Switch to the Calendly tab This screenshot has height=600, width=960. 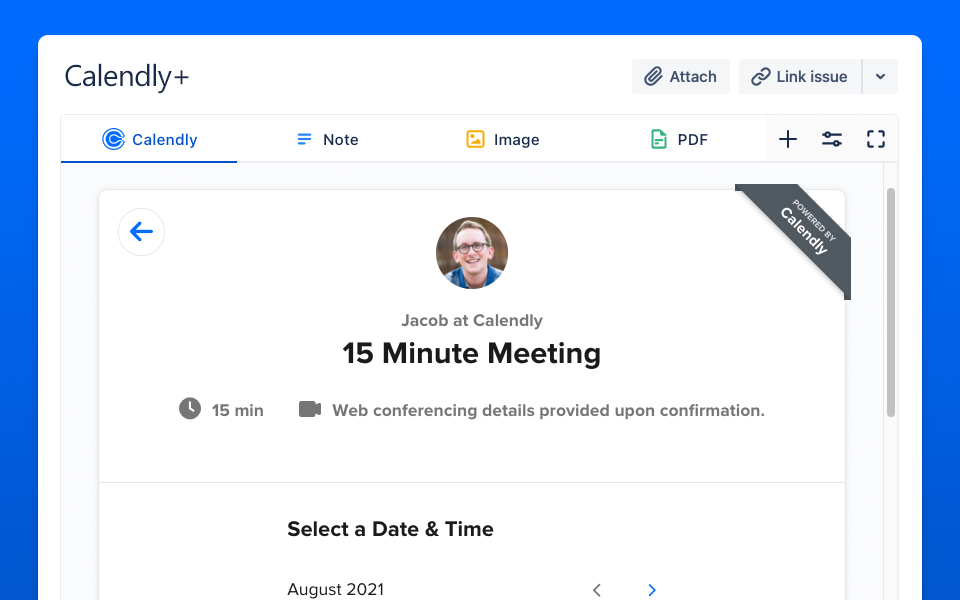pyautogui.click(x=149, y=140)
